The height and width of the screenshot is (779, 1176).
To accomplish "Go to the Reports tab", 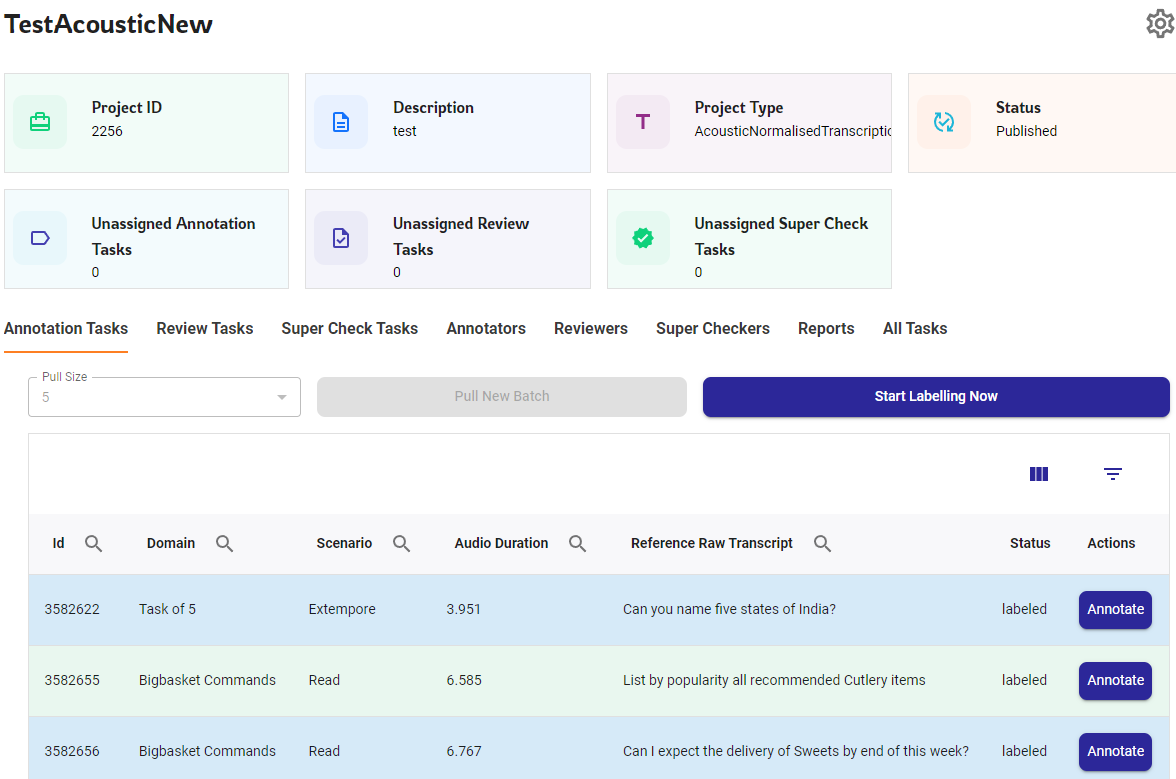I will click(x=826, y=328).
